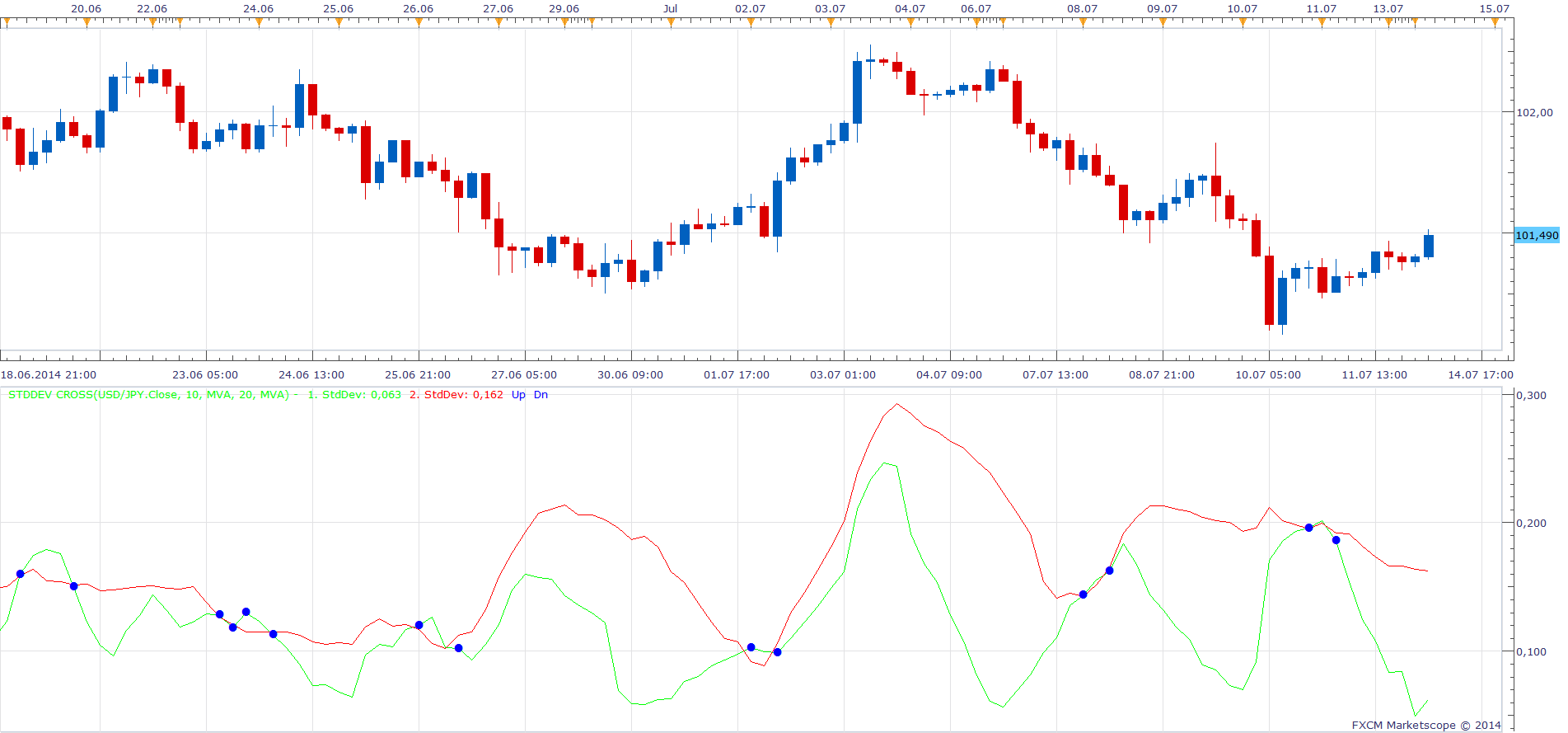1568x733 pixels.
Task: Click the 0,200 indicator axis label
Action: tap(1532, 523)
